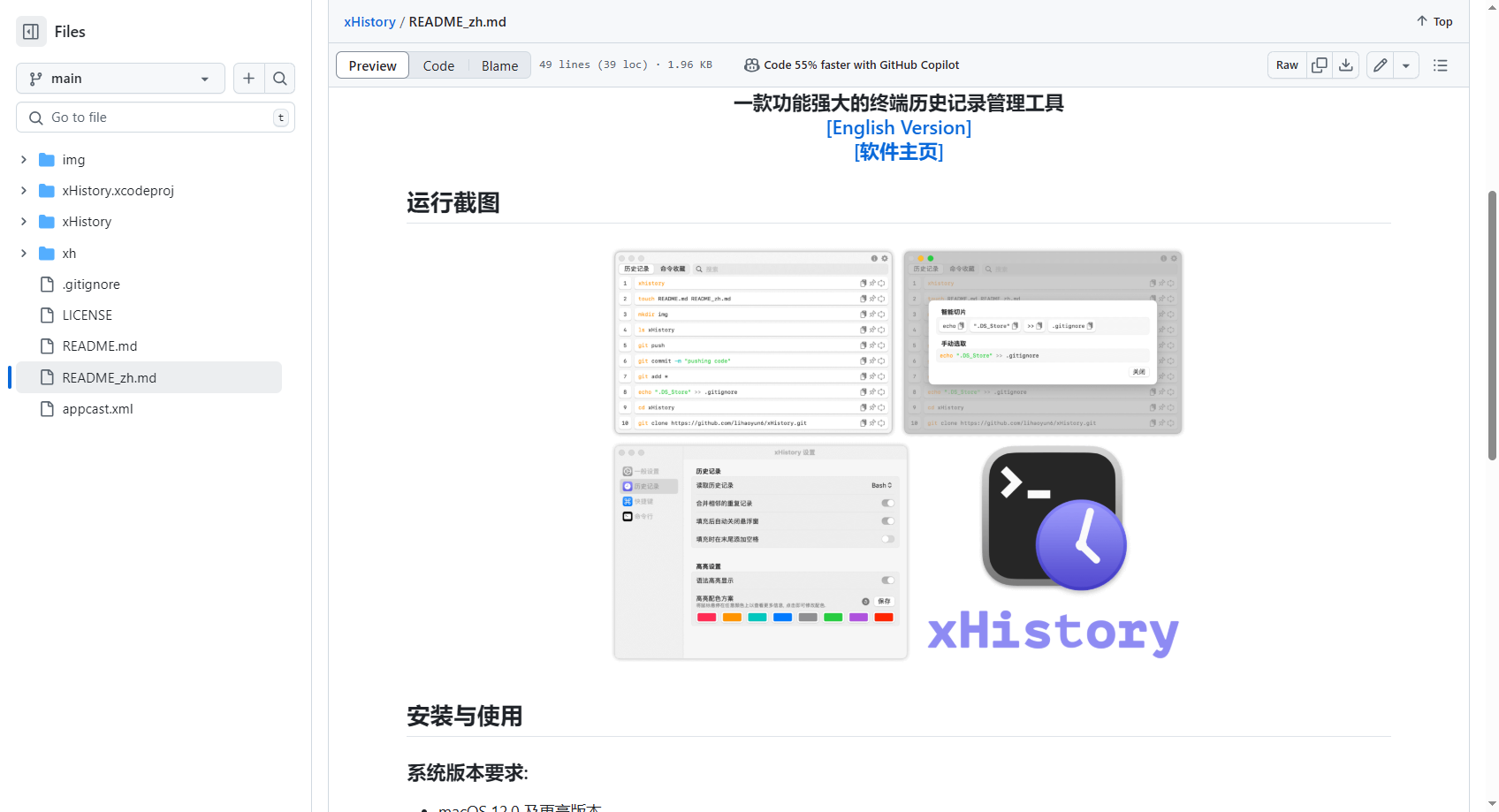Open the smart slicing dialog screenshot
1499x812 pixels.
coord(1043,342)
